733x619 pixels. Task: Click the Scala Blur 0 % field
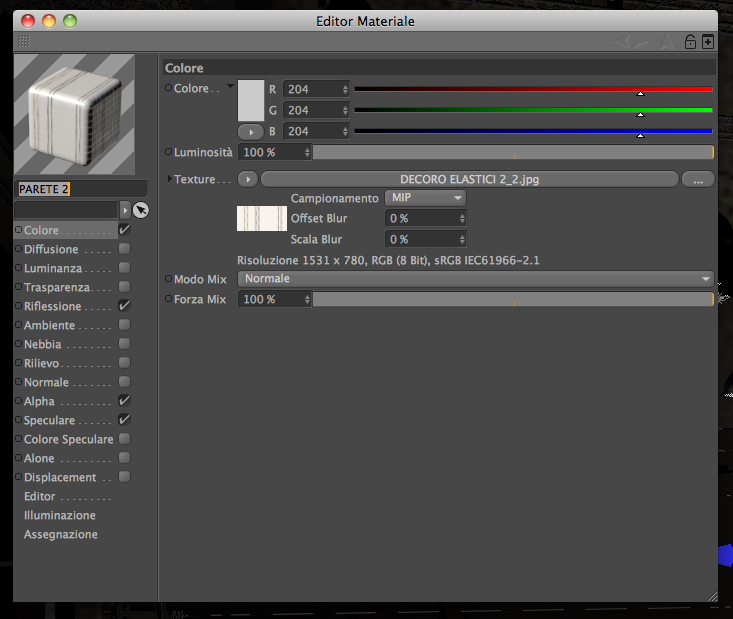pyautogui.click(x=425, y=239)
